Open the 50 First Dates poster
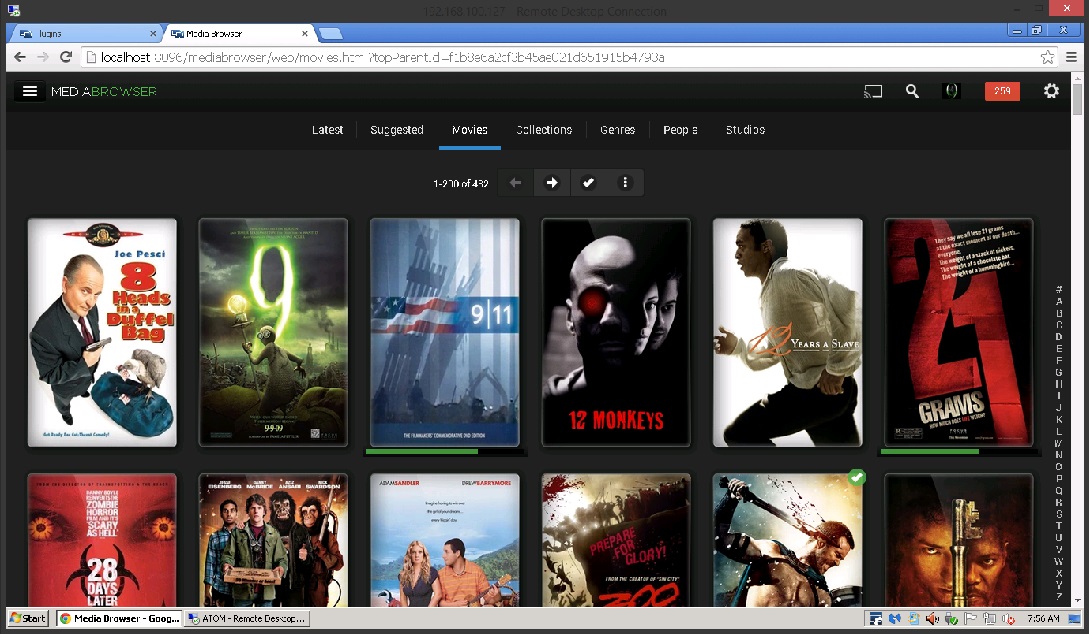Image resolution: width=1089 pixels, height=634 pixels. click(x=444, y=540)
